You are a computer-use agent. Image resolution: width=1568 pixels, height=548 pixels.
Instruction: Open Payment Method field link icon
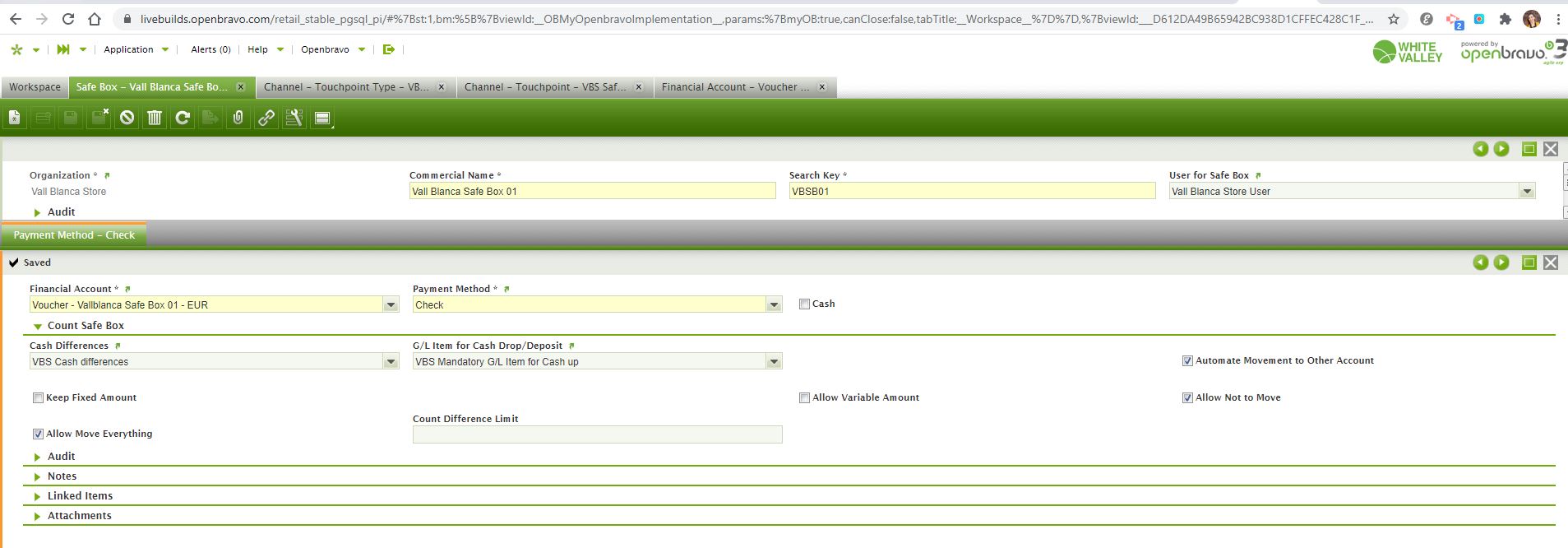(x=506, y=289)
